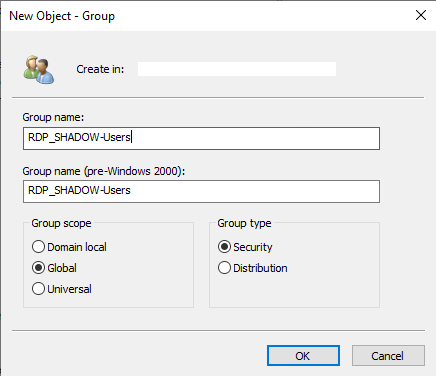Cancel the New Object dialog
The height and width of the screenshot is (376, 436).
tap(388, 356)
